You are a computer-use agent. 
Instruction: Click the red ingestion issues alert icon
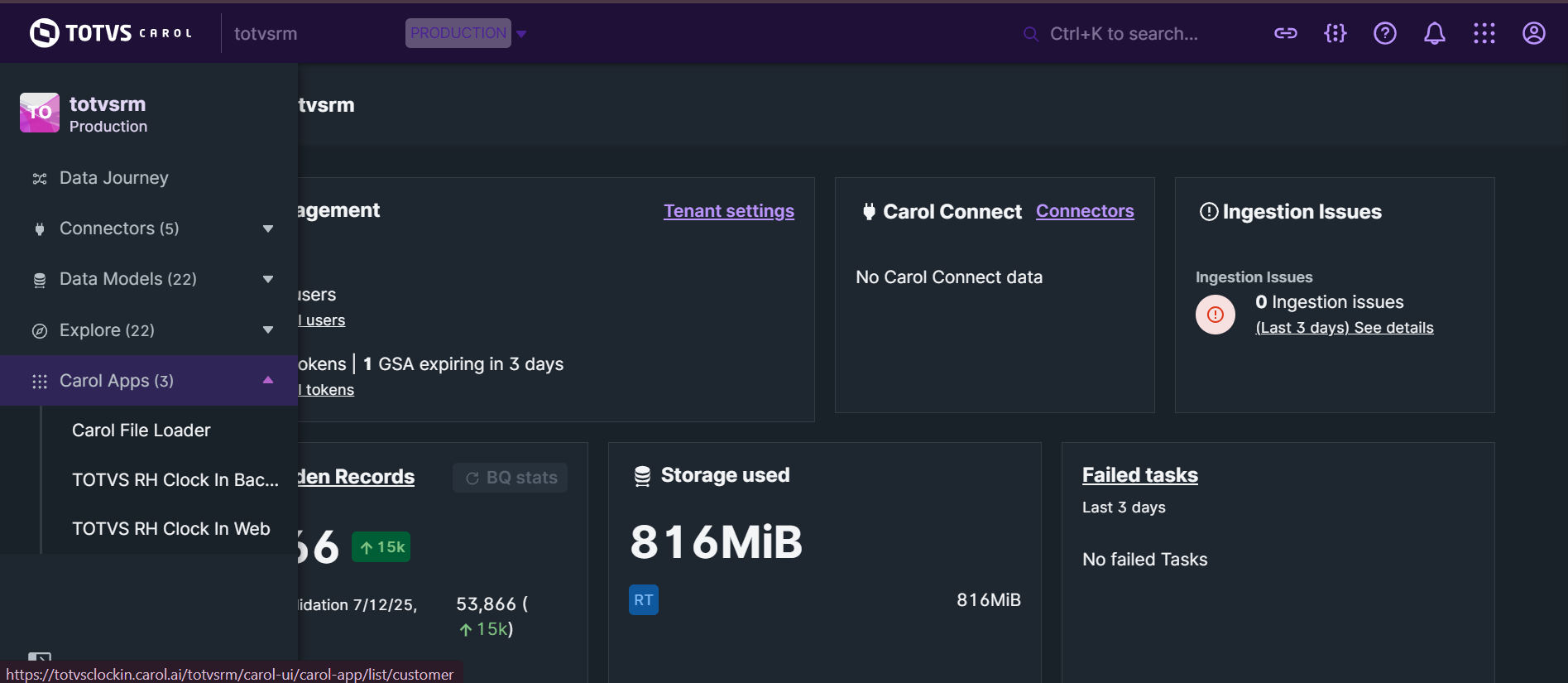(1215, 315)
